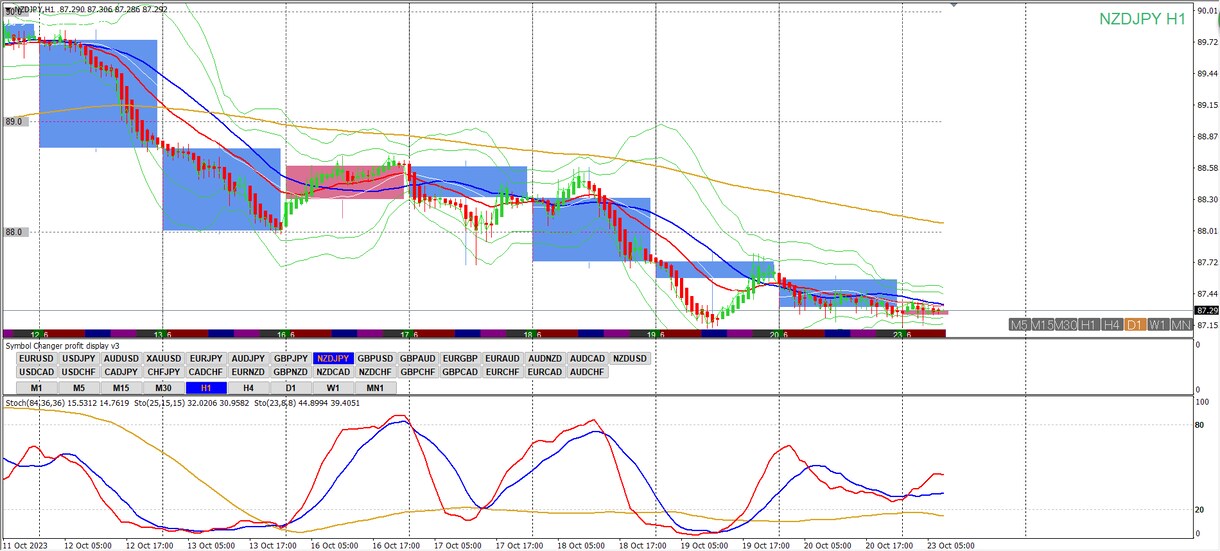This screenshot has width=1220, height=551.
Task: Switch symbol to EURJPY
Action: tap(206, 358)
